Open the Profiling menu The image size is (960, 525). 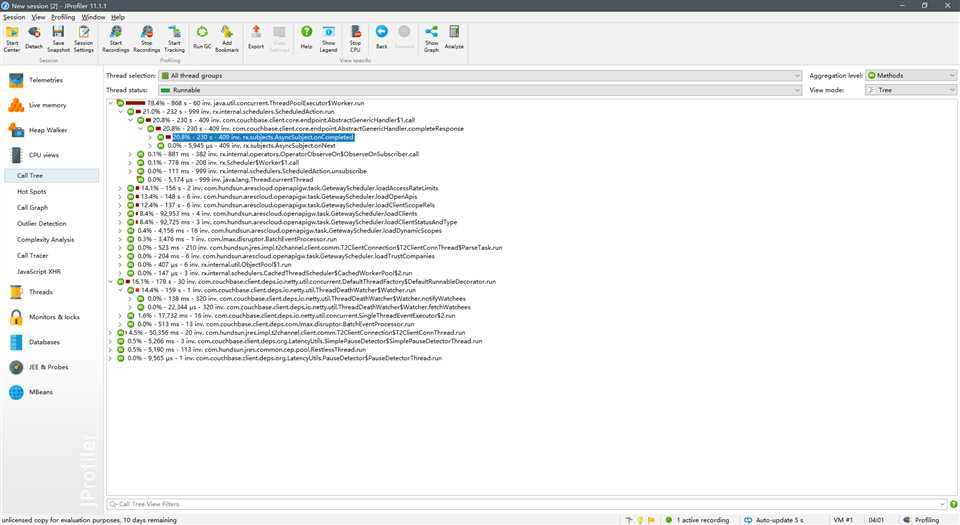click(x=63, y=17)
